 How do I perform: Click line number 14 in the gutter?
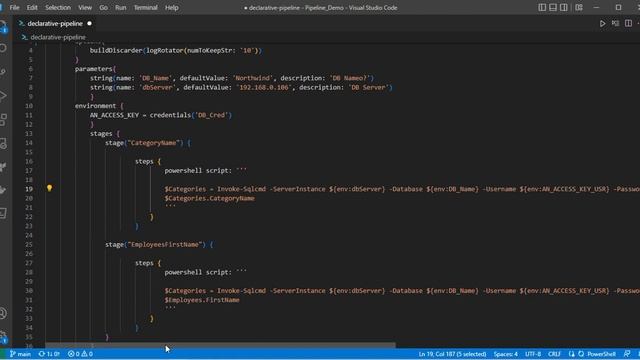[x=29, y=143]
